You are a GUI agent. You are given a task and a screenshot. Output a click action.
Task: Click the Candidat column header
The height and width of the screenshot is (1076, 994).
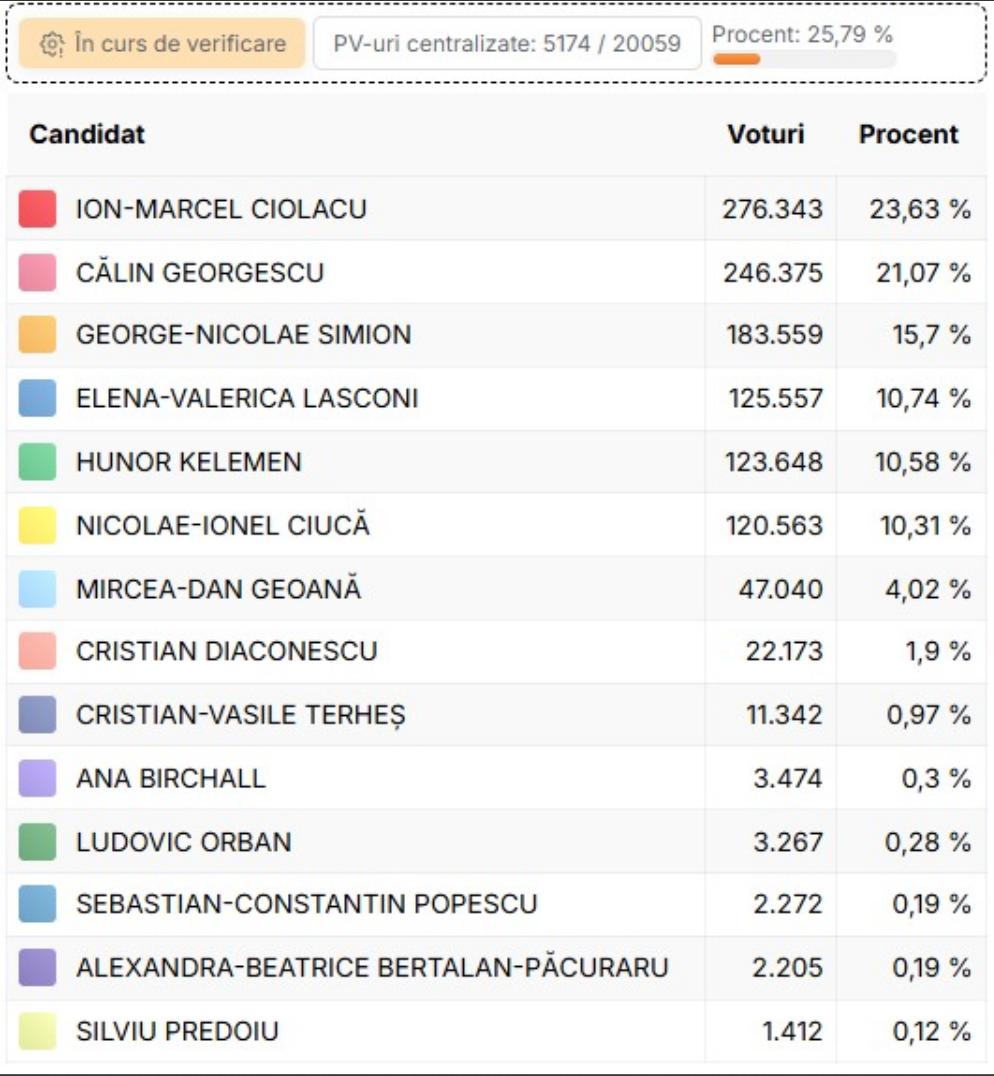[87, 134]
